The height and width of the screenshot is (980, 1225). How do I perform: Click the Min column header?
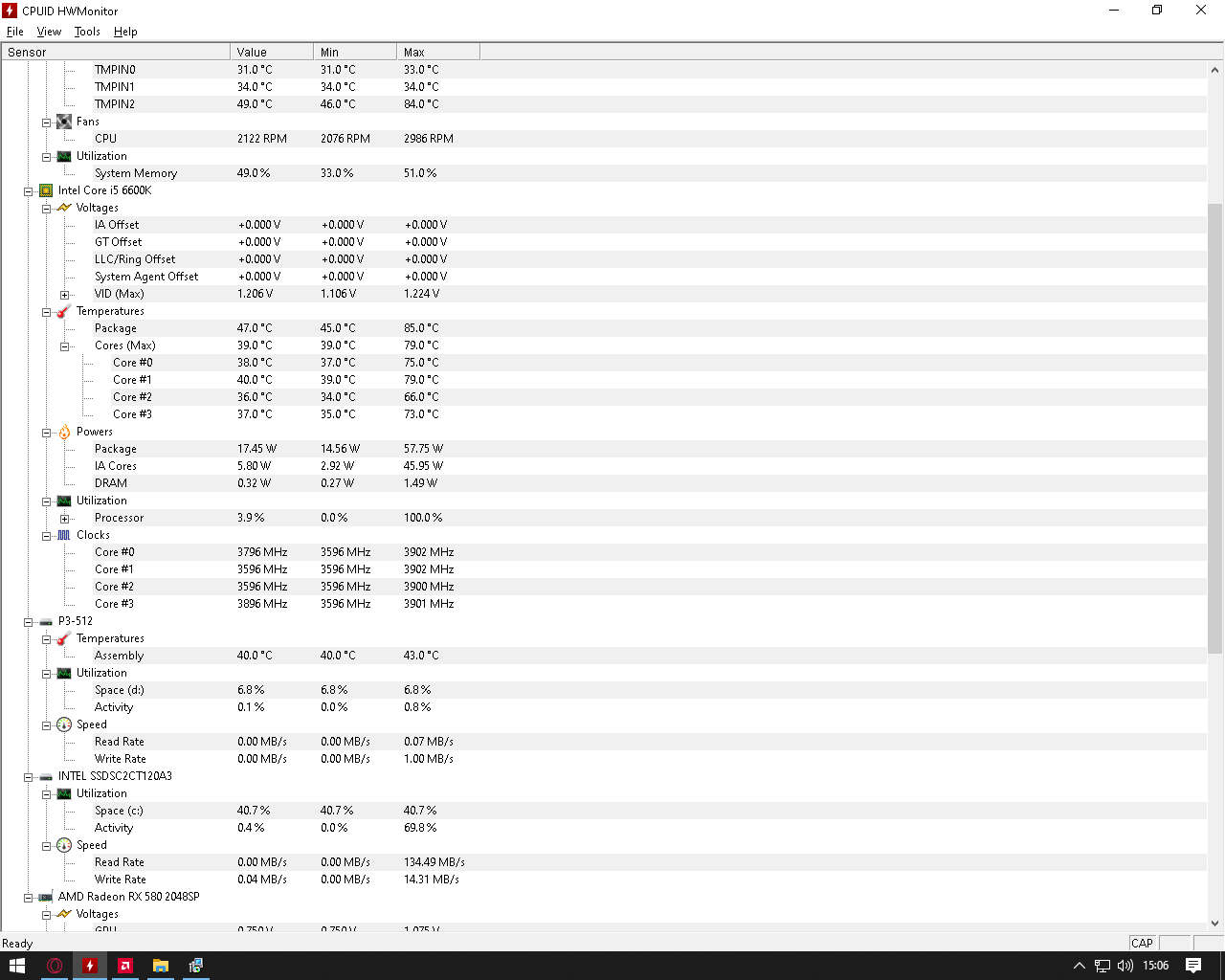click(355, 52)
